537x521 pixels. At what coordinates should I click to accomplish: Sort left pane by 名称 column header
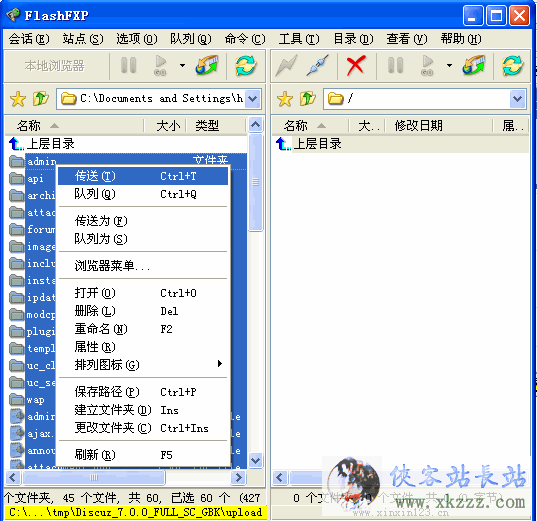pyautogui.click(x=75, y=126)
